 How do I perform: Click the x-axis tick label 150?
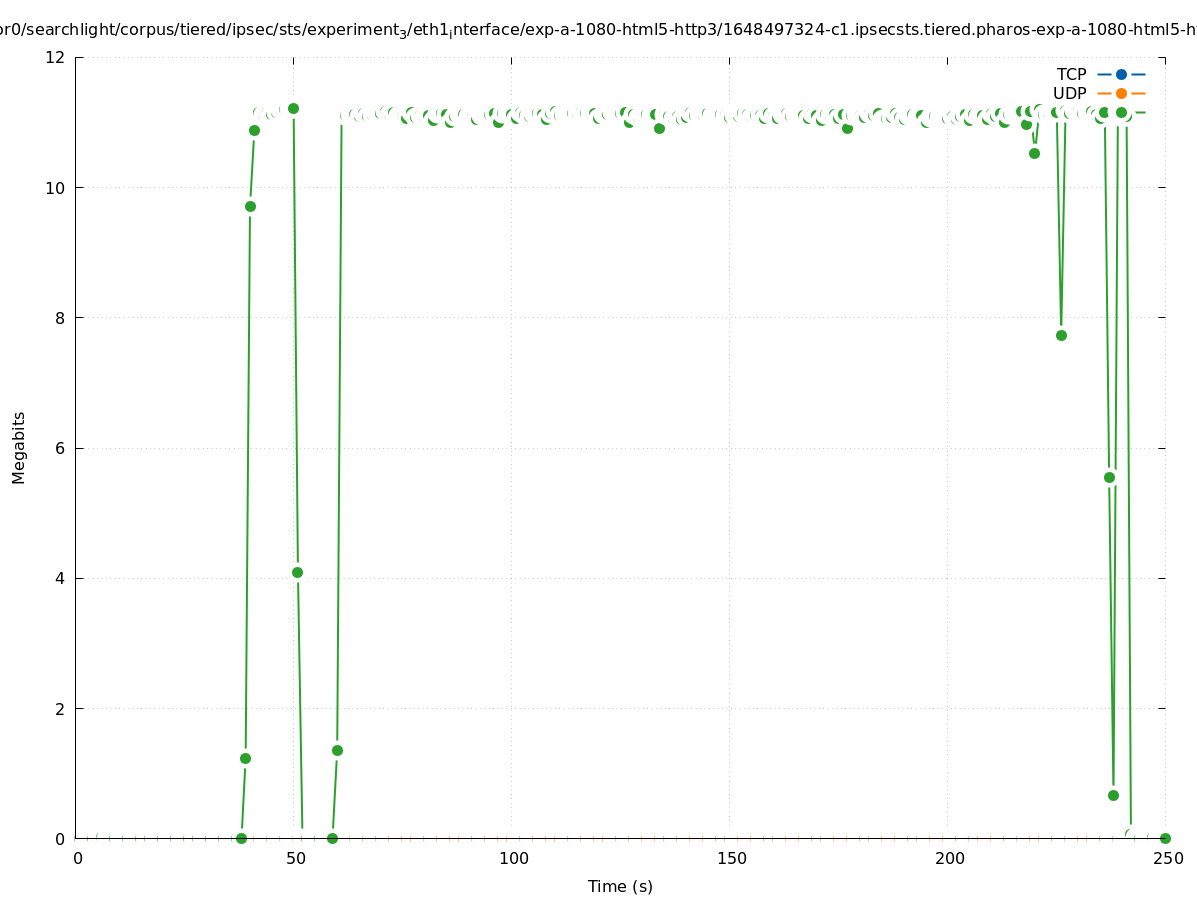(730, 858)
